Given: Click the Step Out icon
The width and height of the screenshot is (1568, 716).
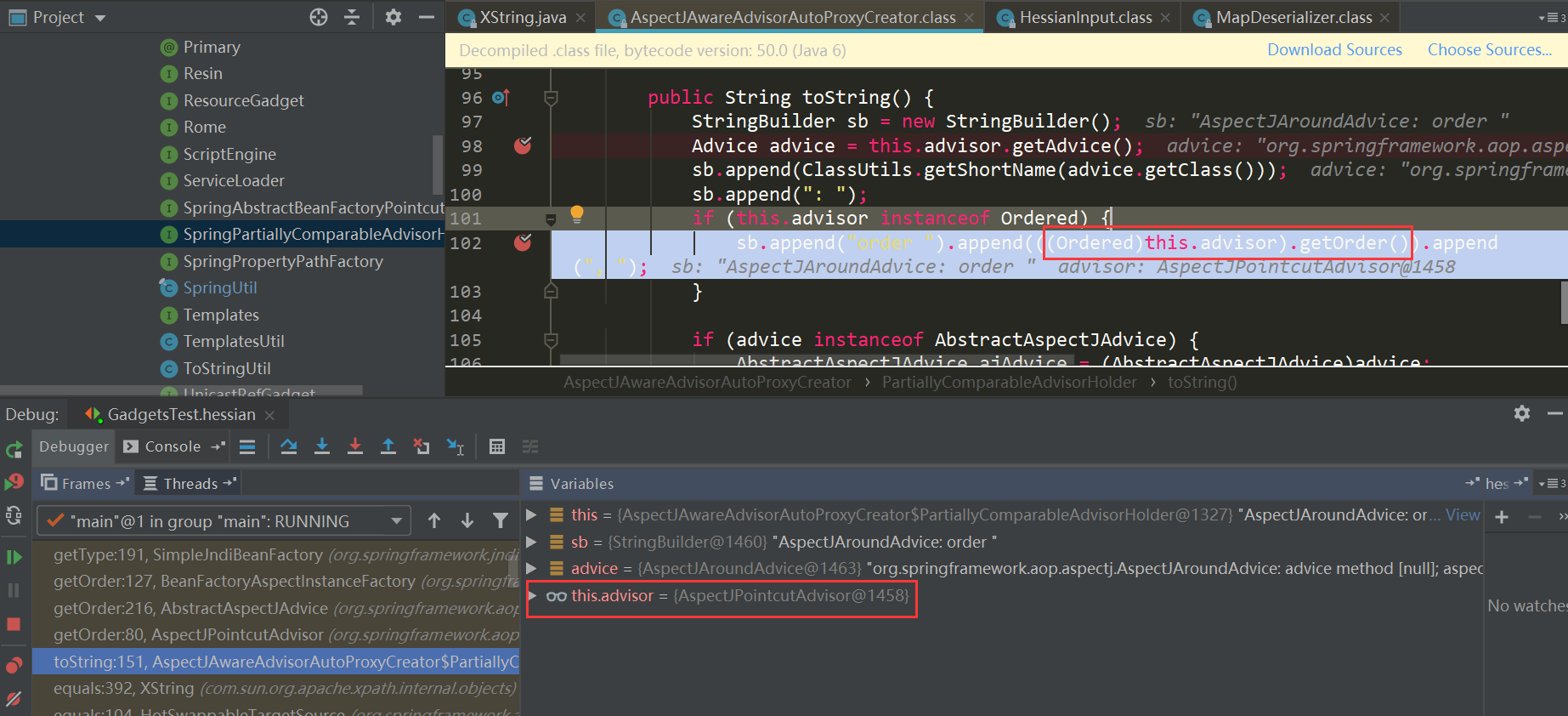Looking at the screenshot, I should point(388,446).
